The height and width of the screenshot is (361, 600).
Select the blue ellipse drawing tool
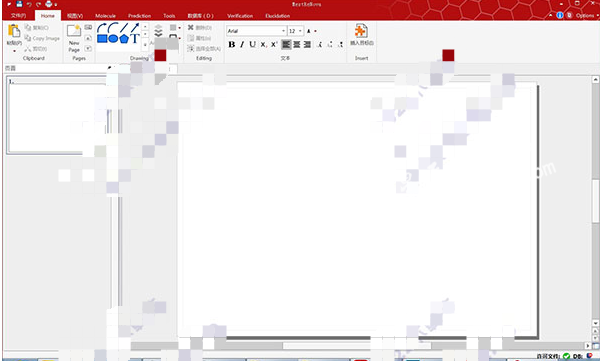coord(112,39)
